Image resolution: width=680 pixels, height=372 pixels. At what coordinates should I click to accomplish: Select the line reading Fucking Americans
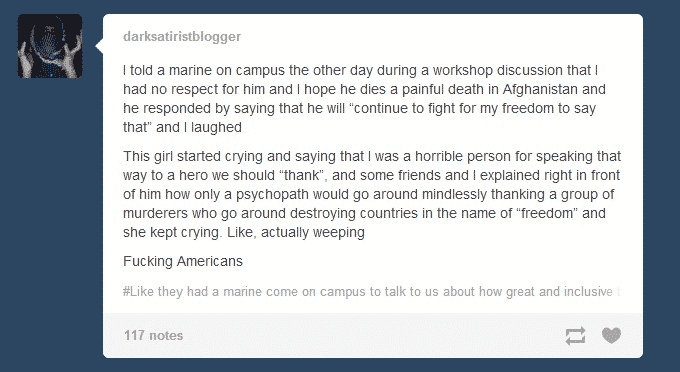pyautogui.click(x=183, y=261)
